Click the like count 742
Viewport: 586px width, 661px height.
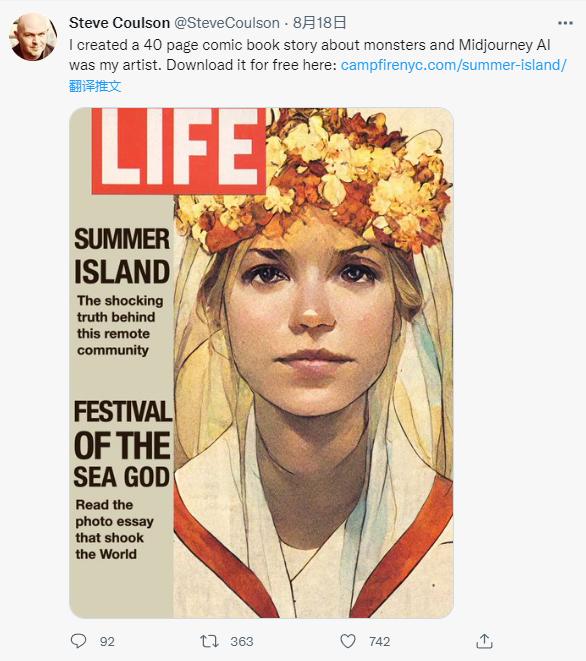(379, 642)
